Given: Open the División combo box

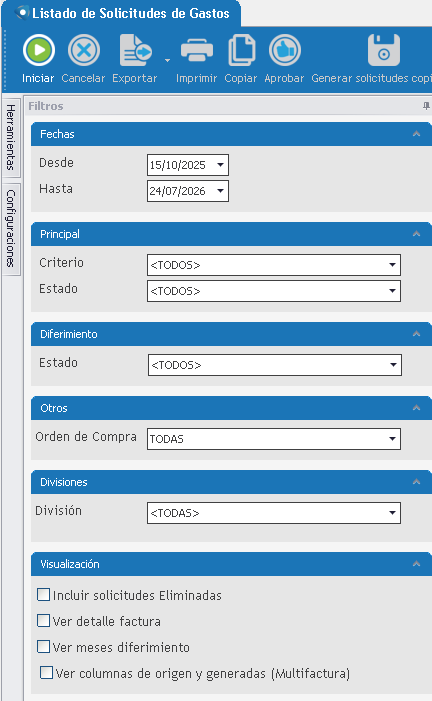Looking at the screenshot, I should (274, 513).
